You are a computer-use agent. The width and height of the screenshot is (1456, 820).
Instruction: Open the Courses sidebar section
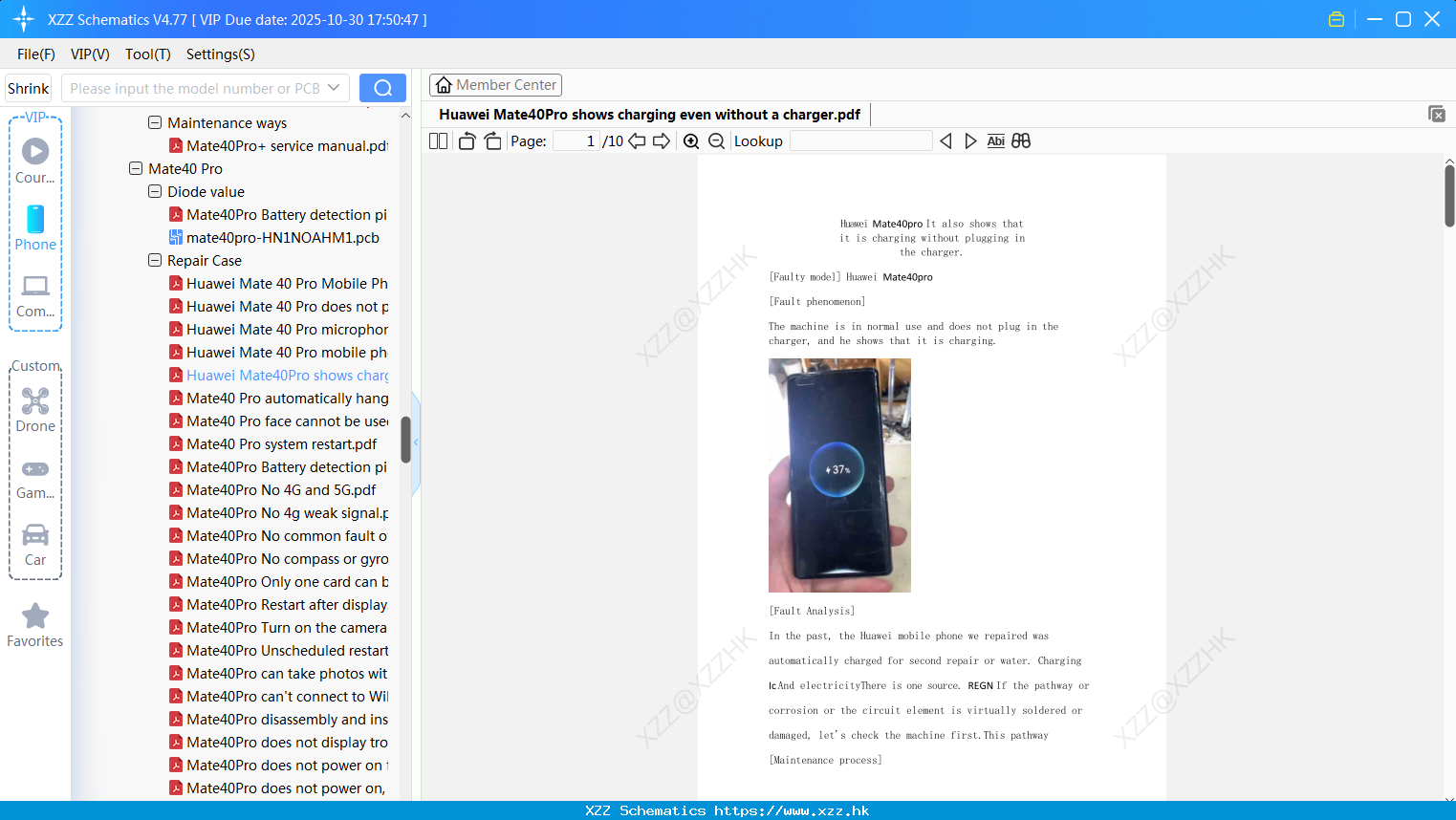35,162
